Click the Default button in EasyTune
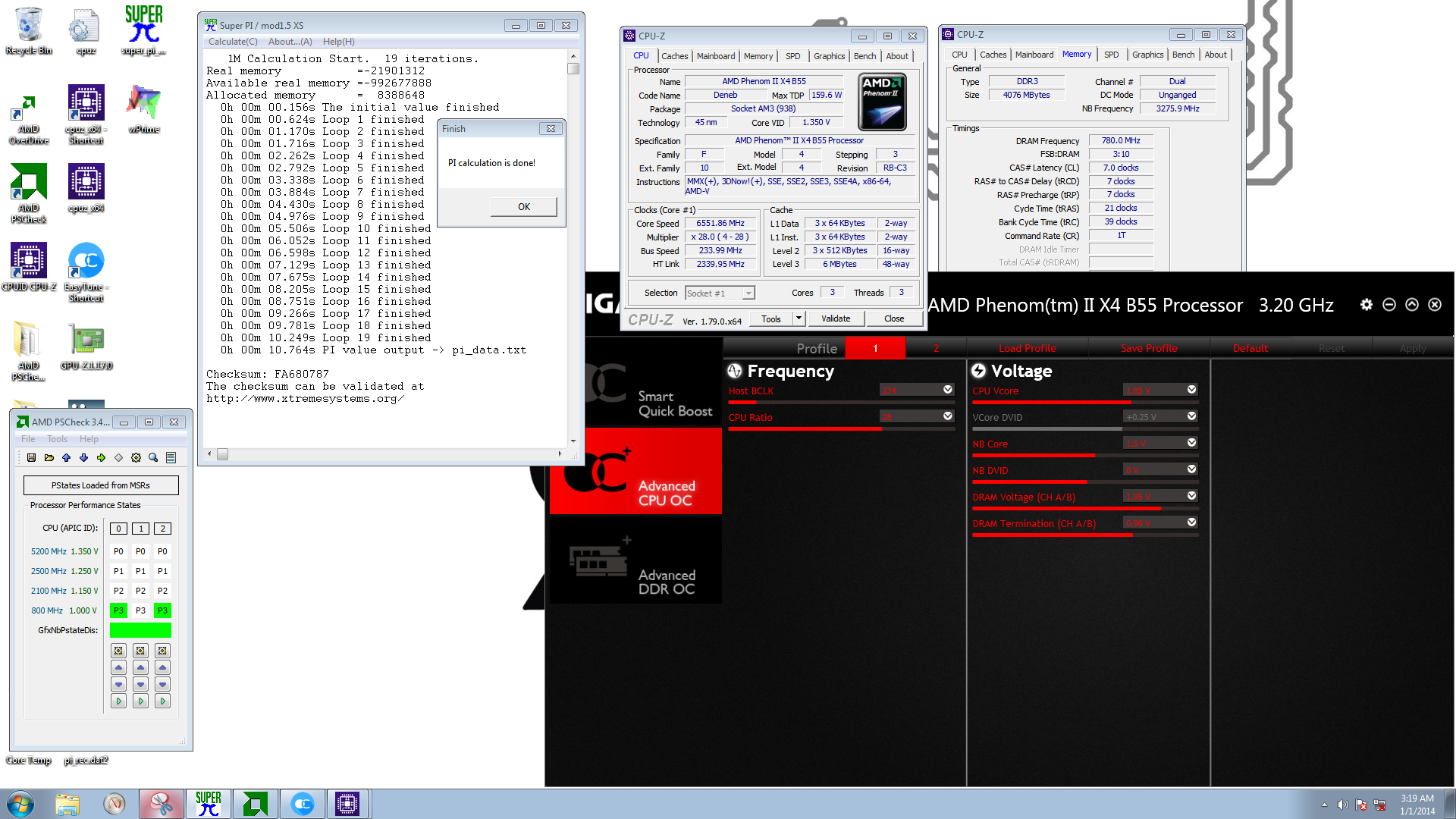Screen dimensions: 1456x819 1250,348
